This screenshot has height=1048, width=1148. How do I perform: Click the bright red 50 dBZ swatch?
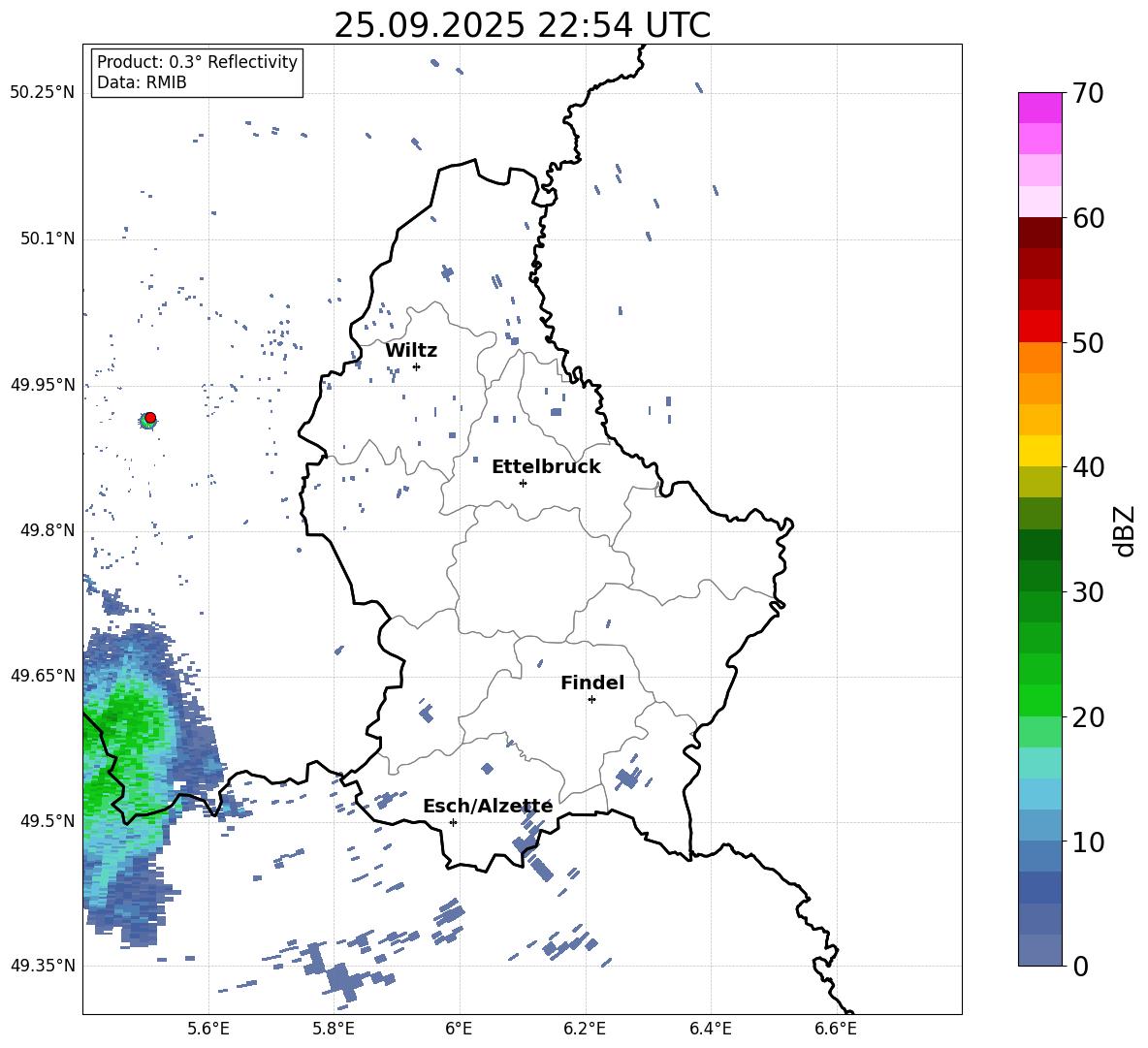click(1039, 327)
